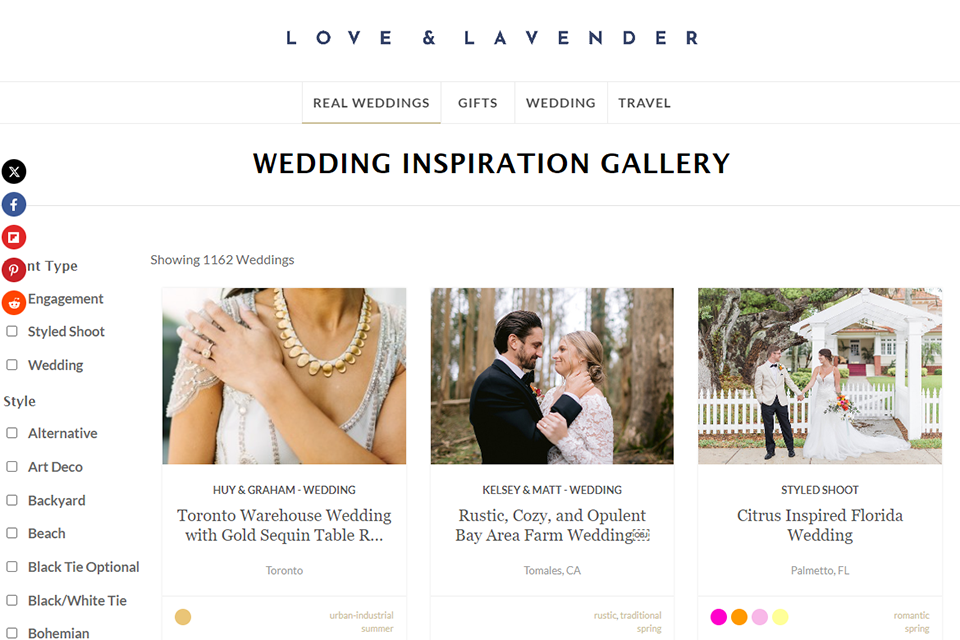The height and width of the screenshot is (640, 960).
Task: Open the Travel menu item
Action: click(x=644, y=103)
